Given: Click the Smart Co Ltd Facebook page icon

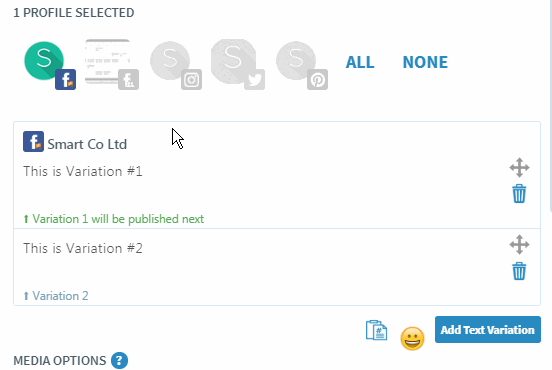Looking at the screenshot, I should [33, 142].
